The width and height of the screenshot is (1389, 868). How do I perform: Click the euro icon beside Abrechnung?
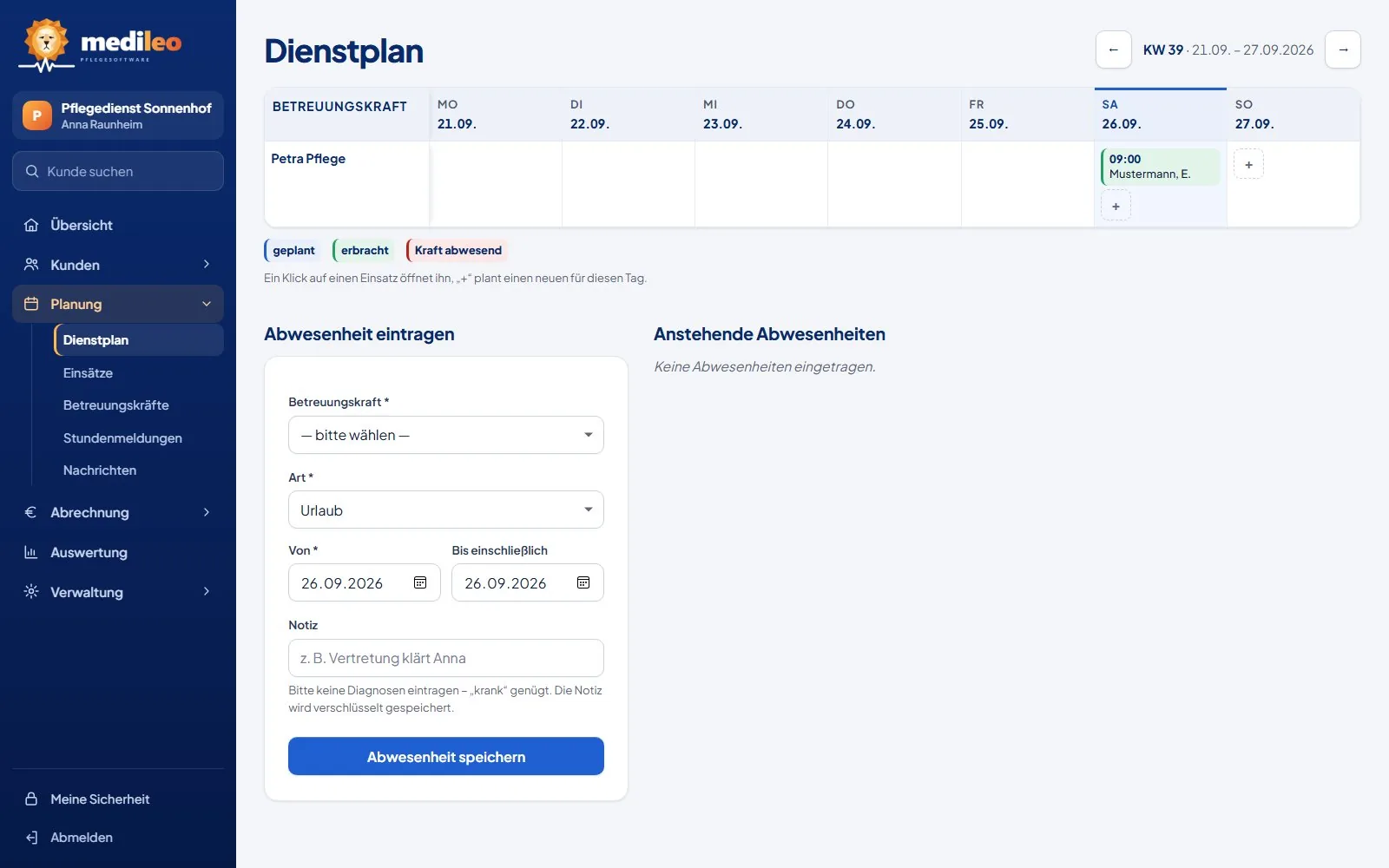tap(31, 512)
